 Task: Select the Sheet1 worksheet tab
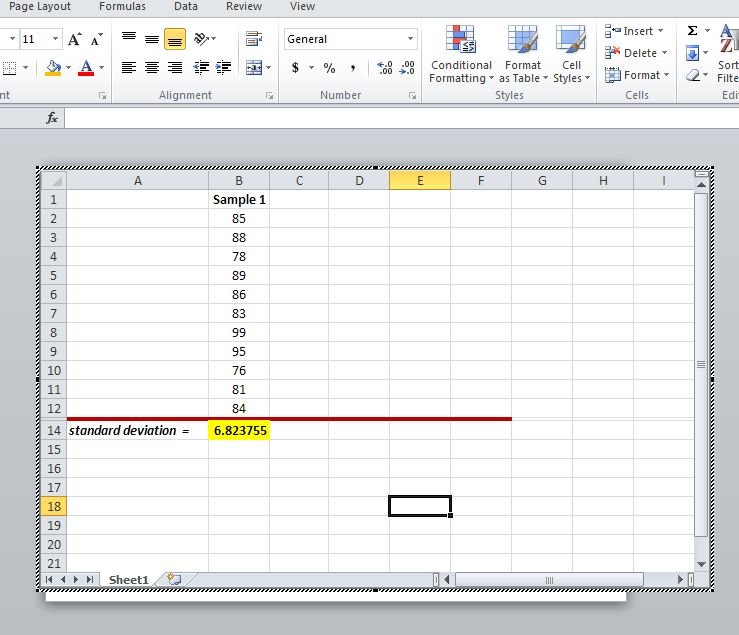tap(128, 579)
